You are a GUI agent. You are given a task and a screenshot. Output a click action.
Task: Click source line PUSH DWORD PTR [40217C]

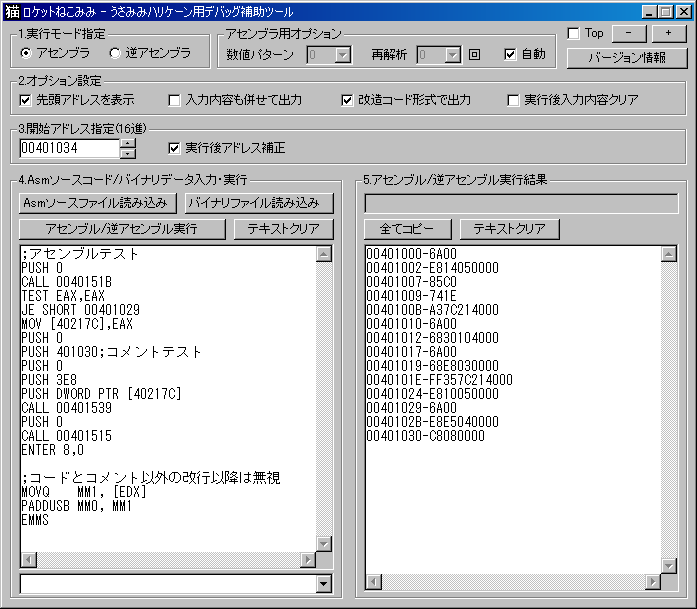point(101,394)
